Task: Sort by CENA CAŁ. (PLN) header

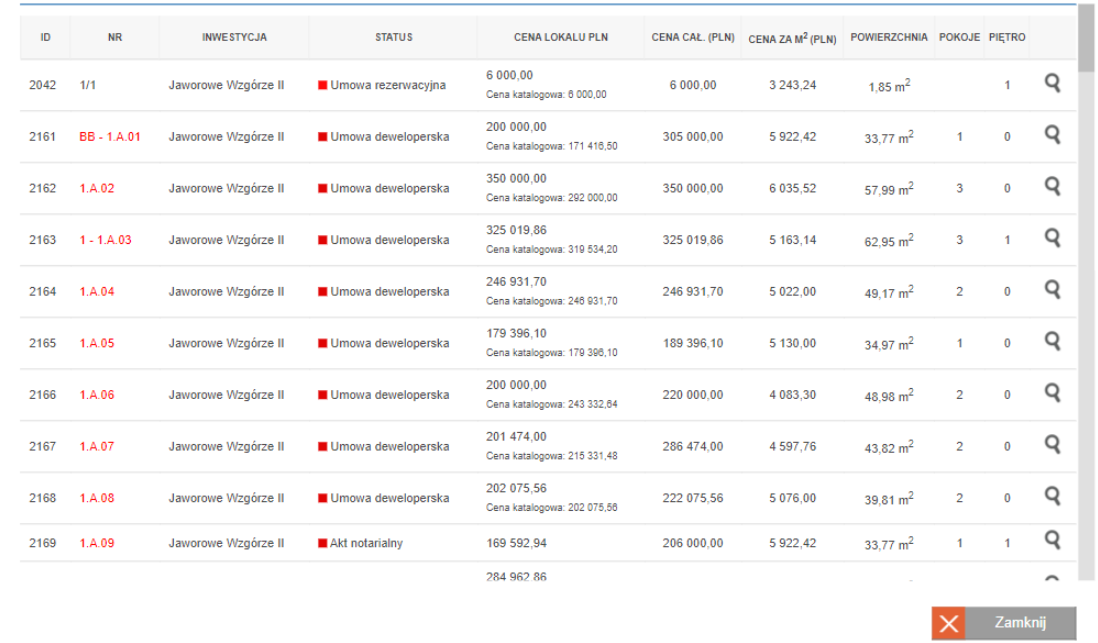Action: click(x=693, y=37)
